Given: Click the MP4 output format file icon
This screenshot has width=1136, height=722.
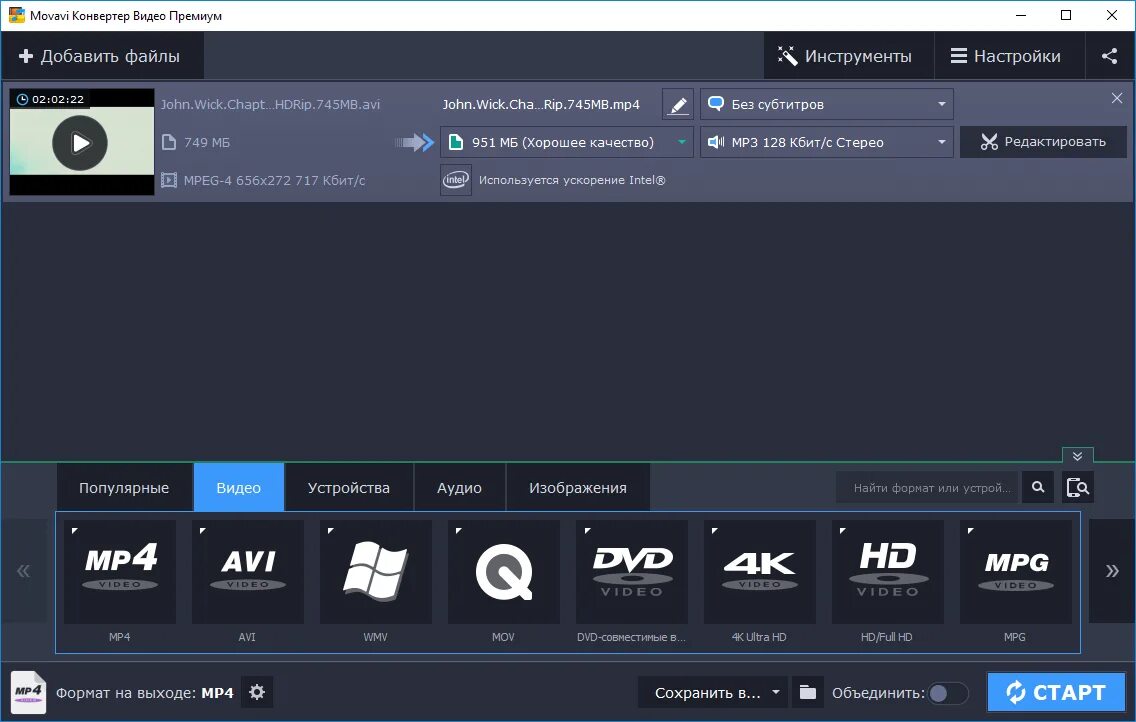Looking at the screenshot, I should click(28, 692).
